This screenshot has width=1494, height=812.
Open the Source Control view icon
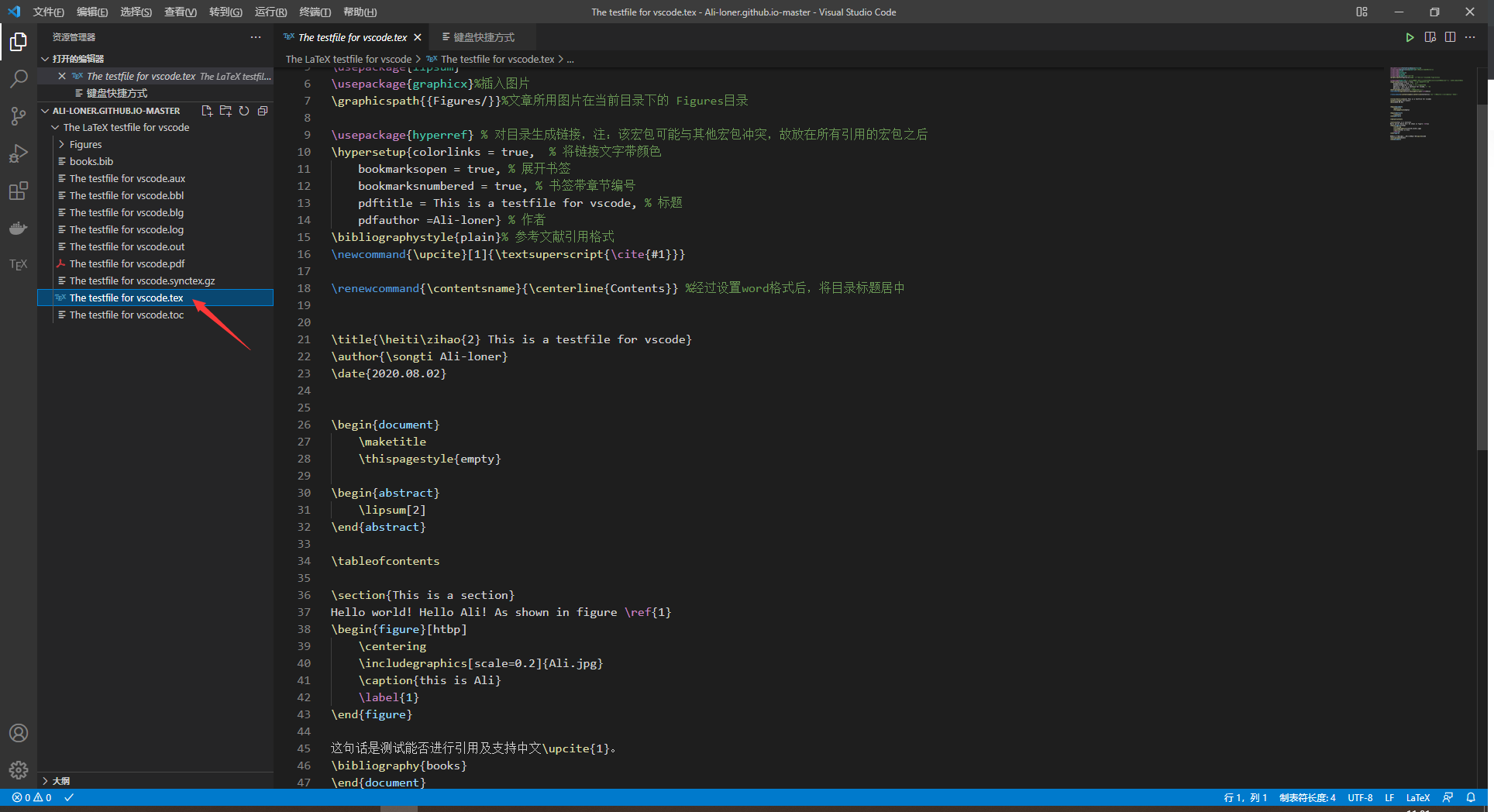coord(19,116)
